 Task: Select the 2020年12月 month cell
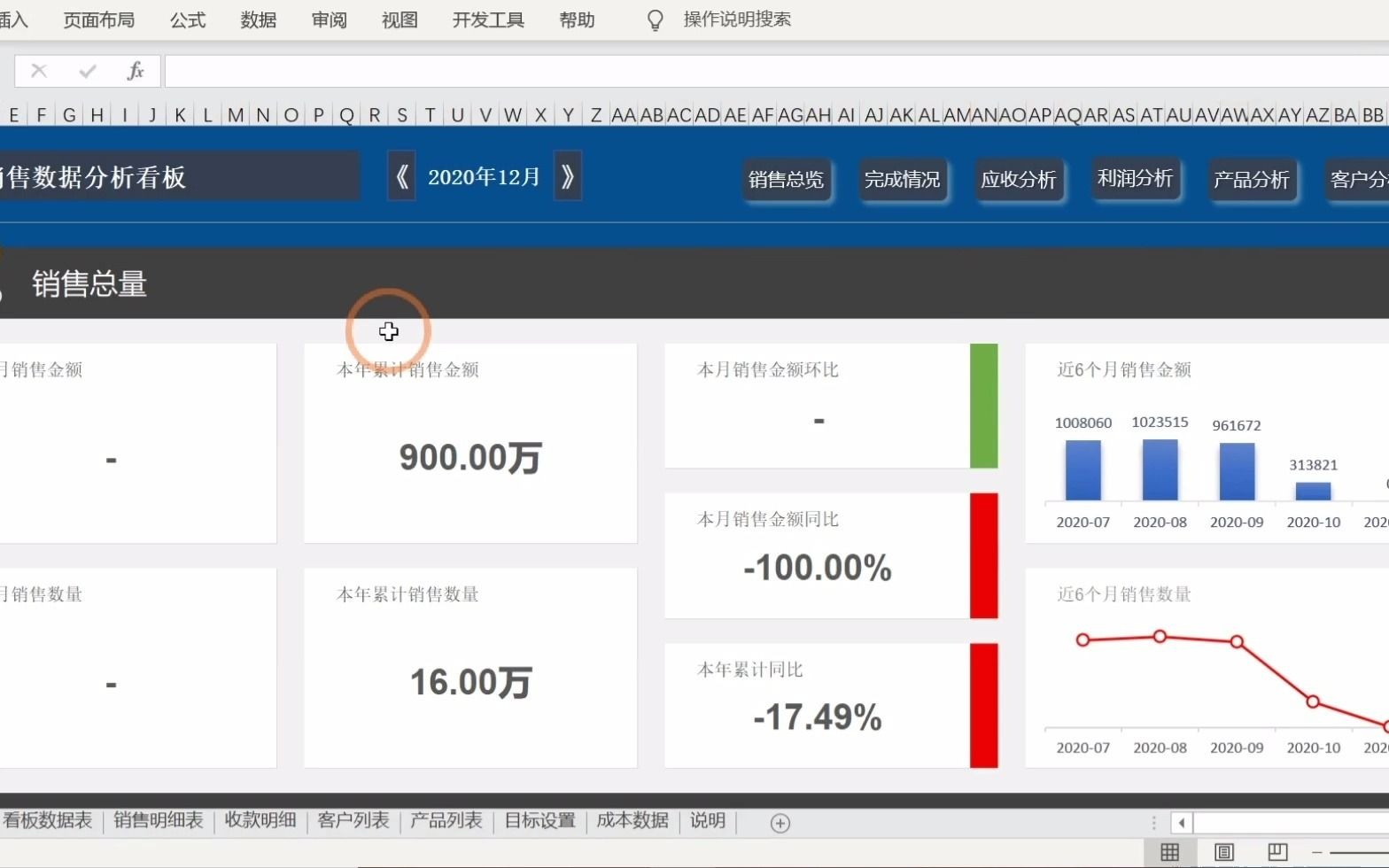[x=485, y=177]
